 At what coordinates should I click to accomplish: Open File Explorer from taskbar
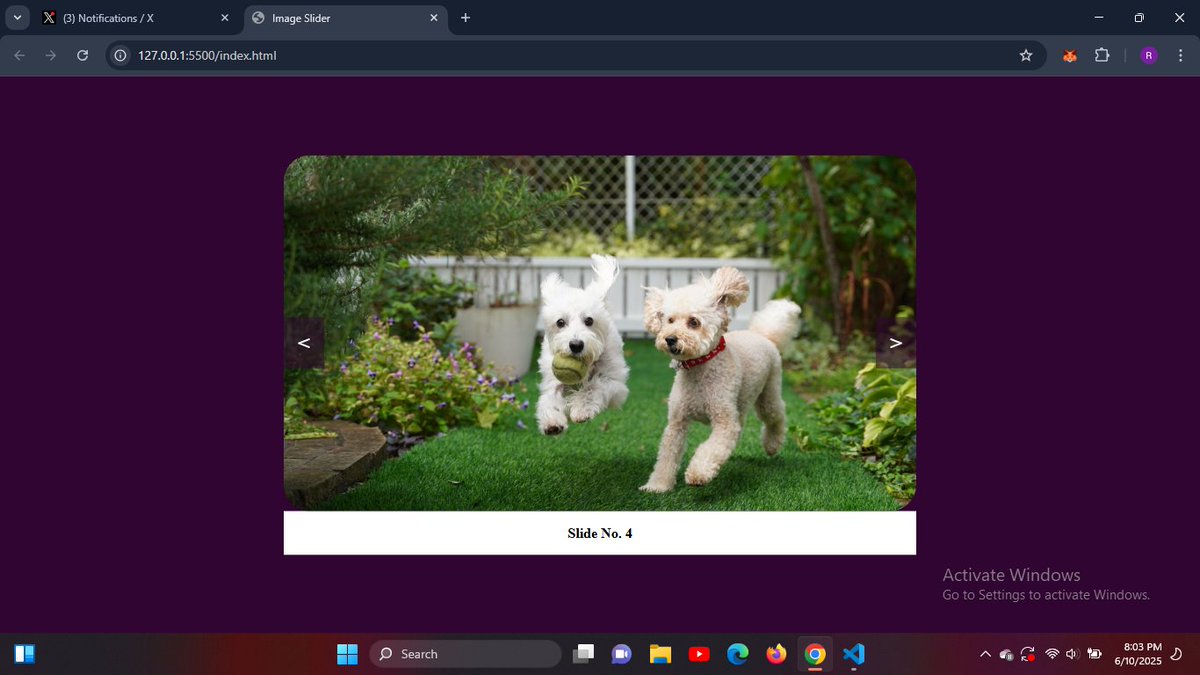point(660,654)
